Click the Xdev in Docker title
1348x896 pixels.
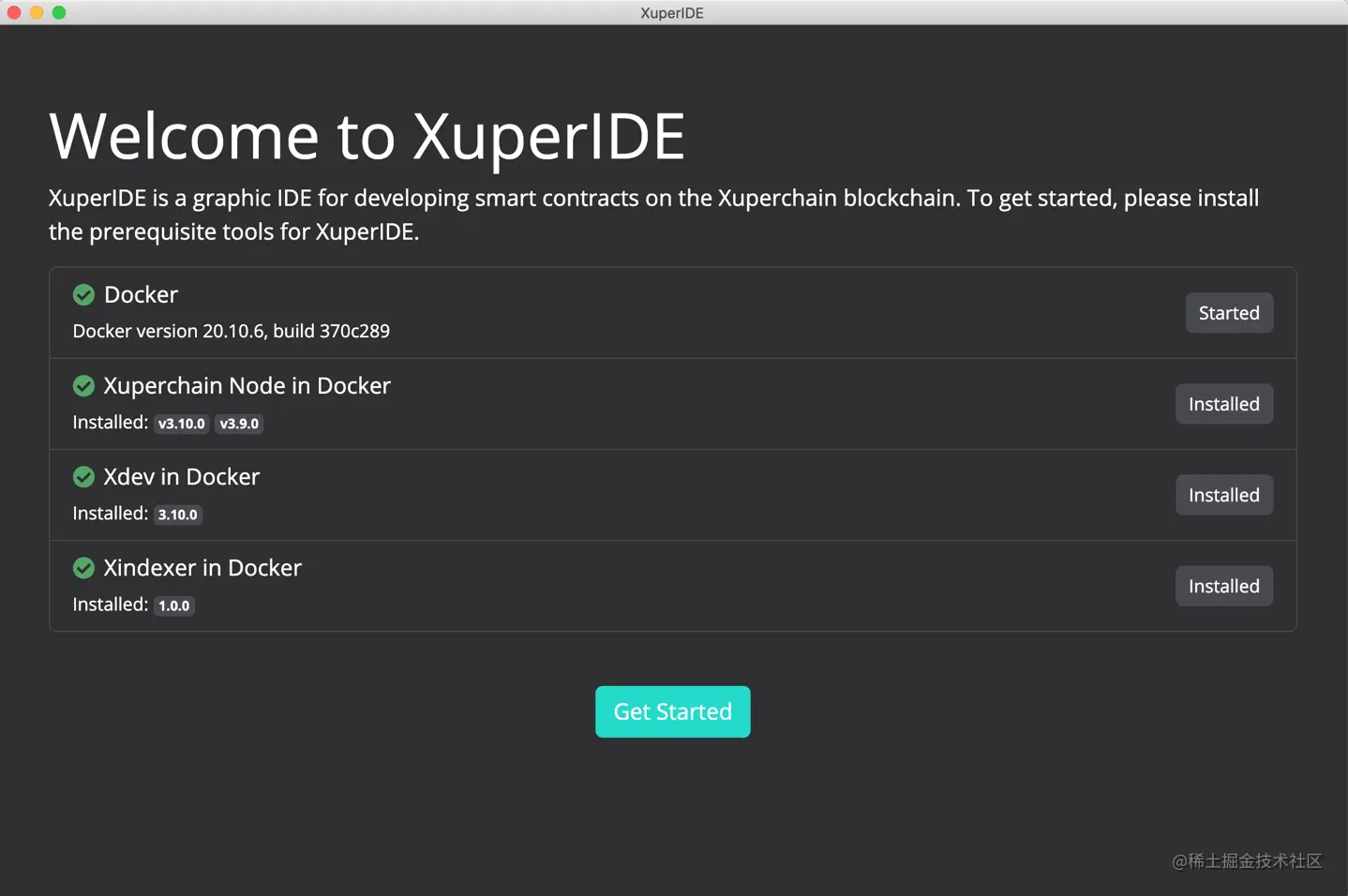click(x=182, y=476)
